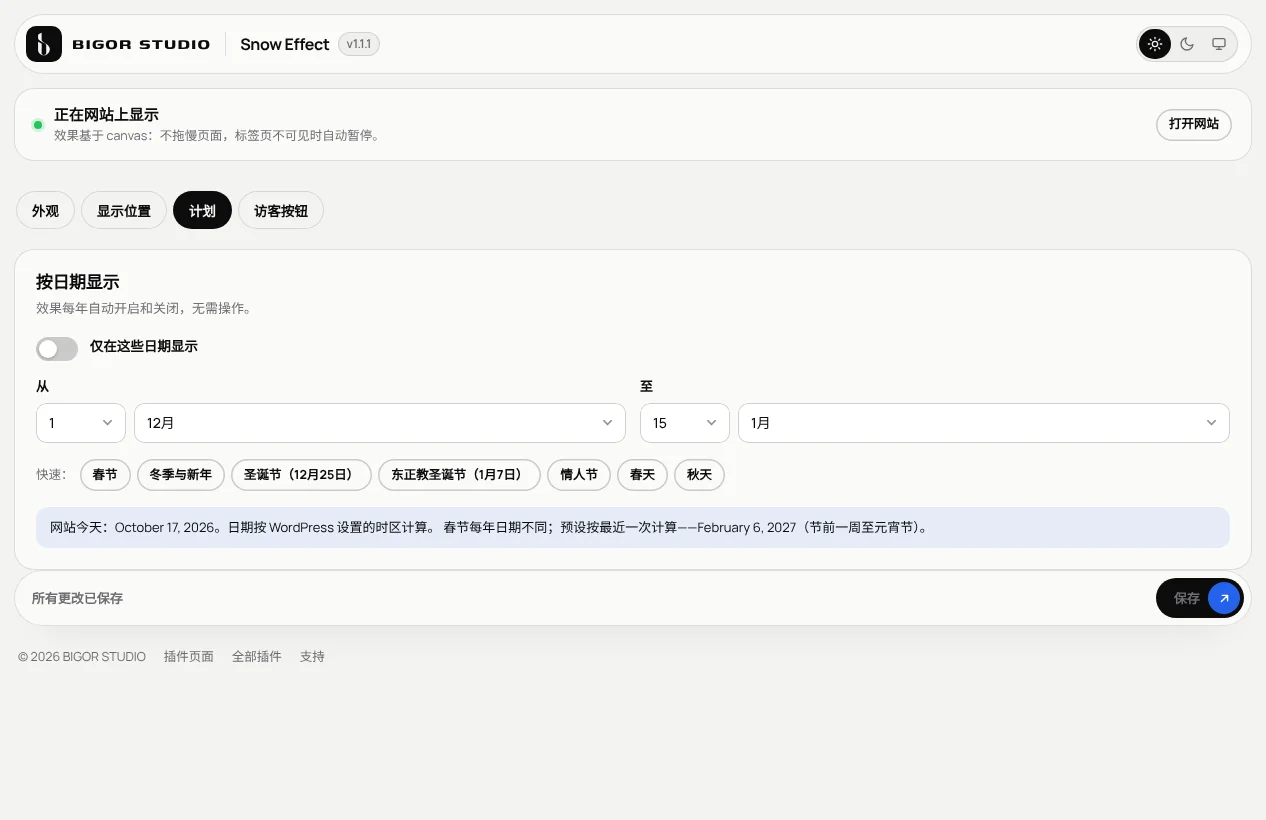Click the v1.1.1 version badge
The width and height of the screenshot is (1266, 820).
359,44
